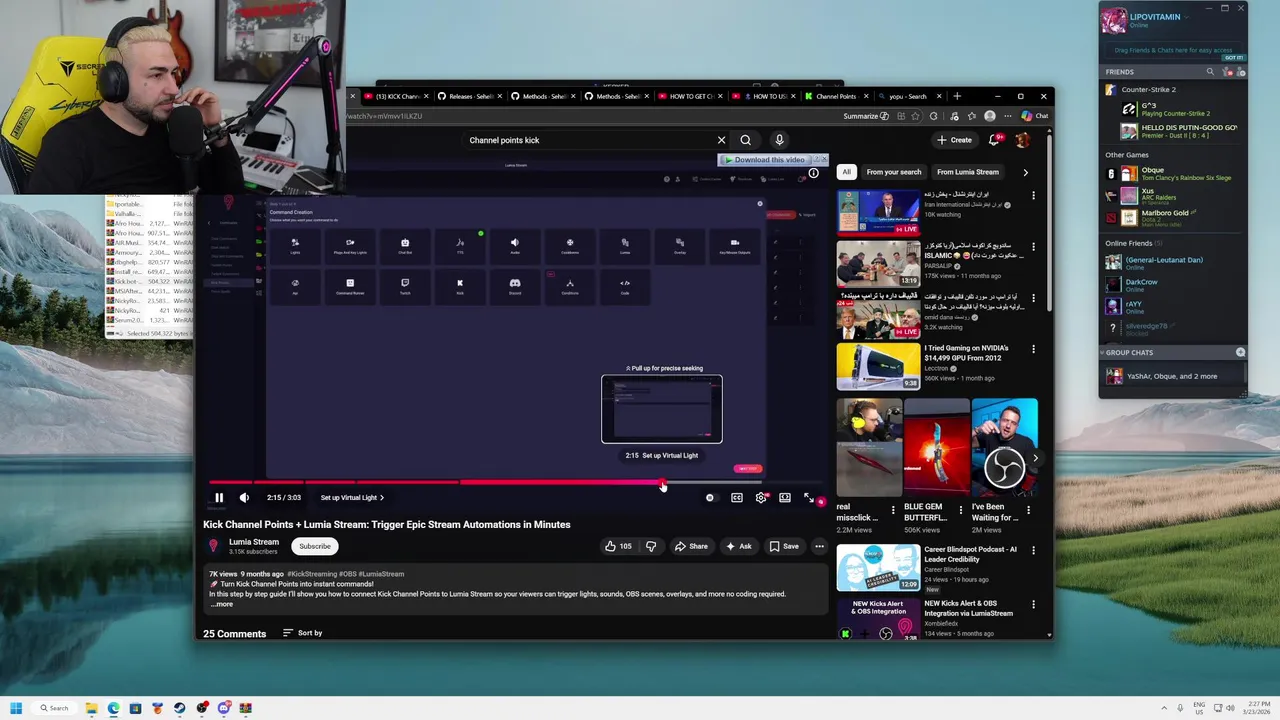Viewport: 1280px width, 720px height.
Task: Open Iran International live video thumbnail
Action: pyautogui.click(x=878, y=212)
